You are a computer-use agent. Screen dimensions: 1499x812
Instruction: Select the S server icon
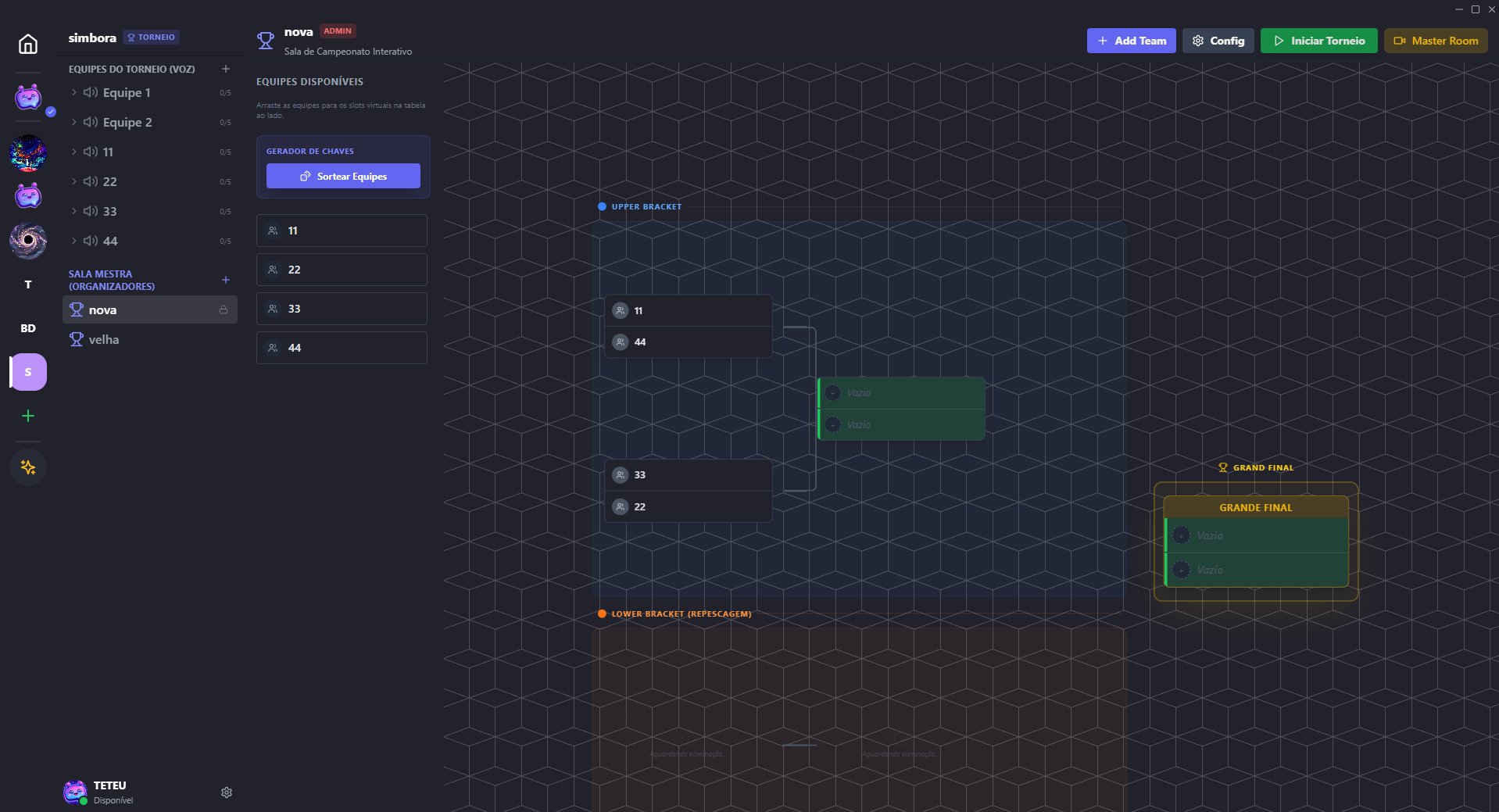[28, 372]
